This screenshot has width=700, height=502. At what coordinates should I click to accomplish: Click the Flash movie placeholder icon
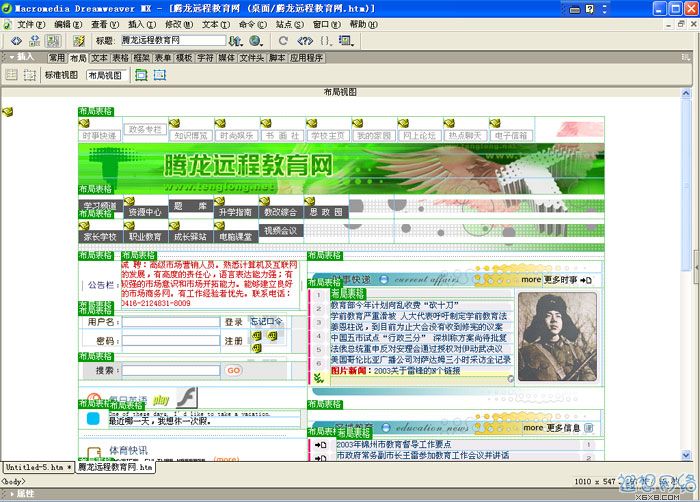(x=187, y=397)
